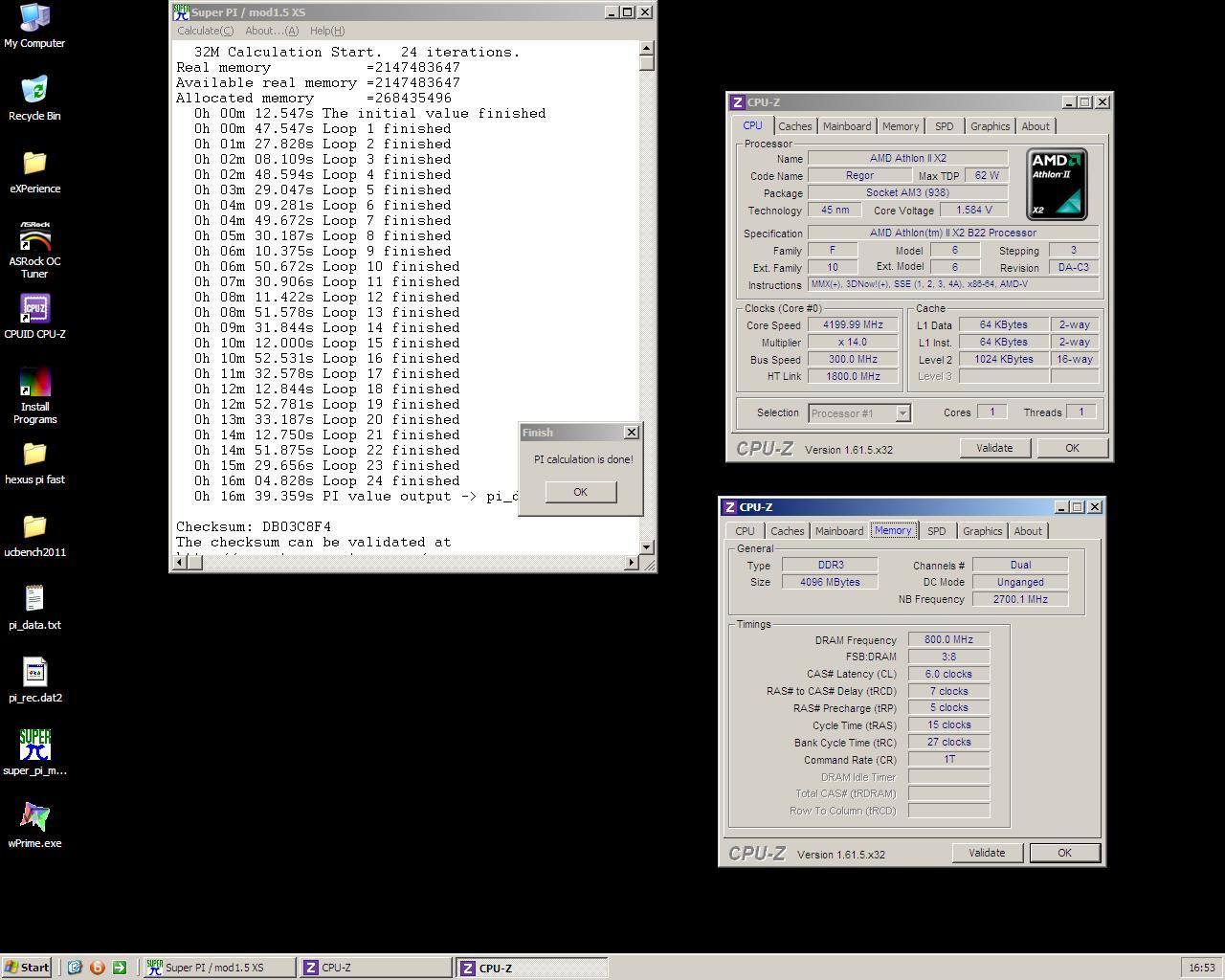Click the Loop 24 finished line

pyautogui.click(x=327, y=480)
